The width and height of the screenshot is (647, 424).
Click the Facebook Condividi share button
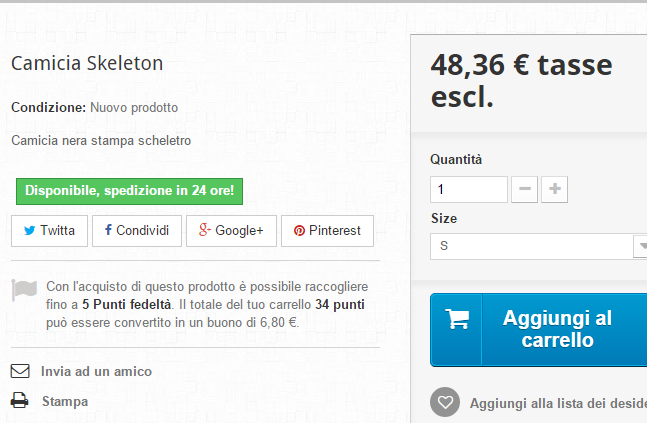click(137, 231)
